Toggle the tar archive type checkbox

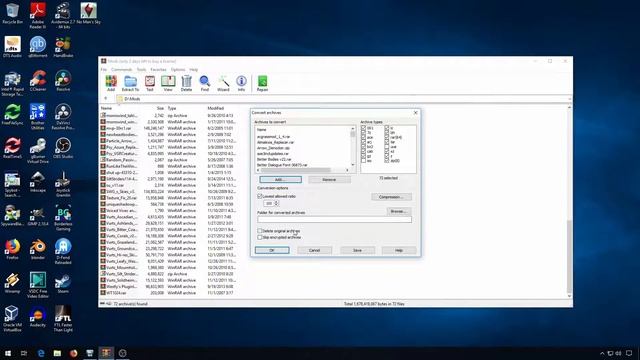click(387, 142)
